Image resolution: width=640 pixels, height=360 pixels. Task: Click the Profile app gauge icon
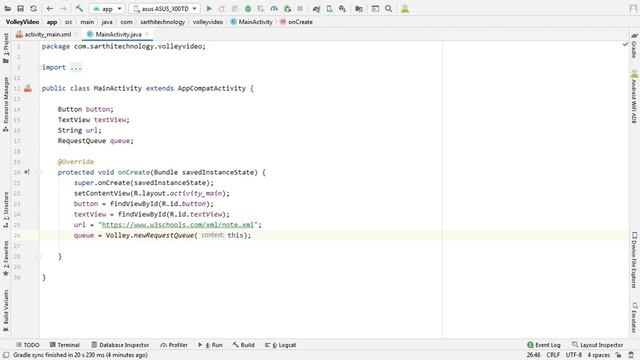tap(274, 9)
